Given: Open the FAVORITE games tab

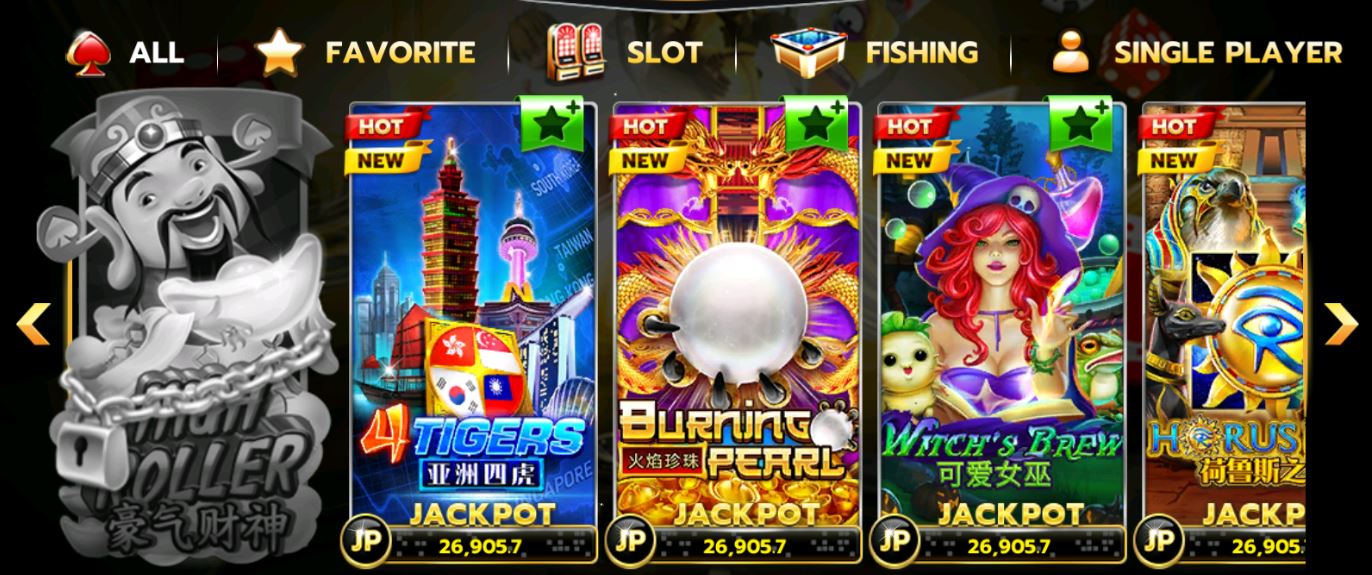Looking at the screenshot, I should [365, 52].
